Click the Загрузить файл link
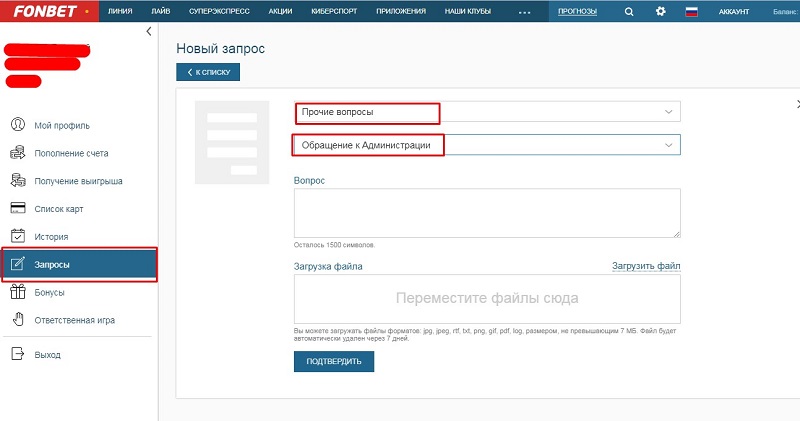Image resolution: width=800 pixels, height=421 pixels. tap(646, 266)
